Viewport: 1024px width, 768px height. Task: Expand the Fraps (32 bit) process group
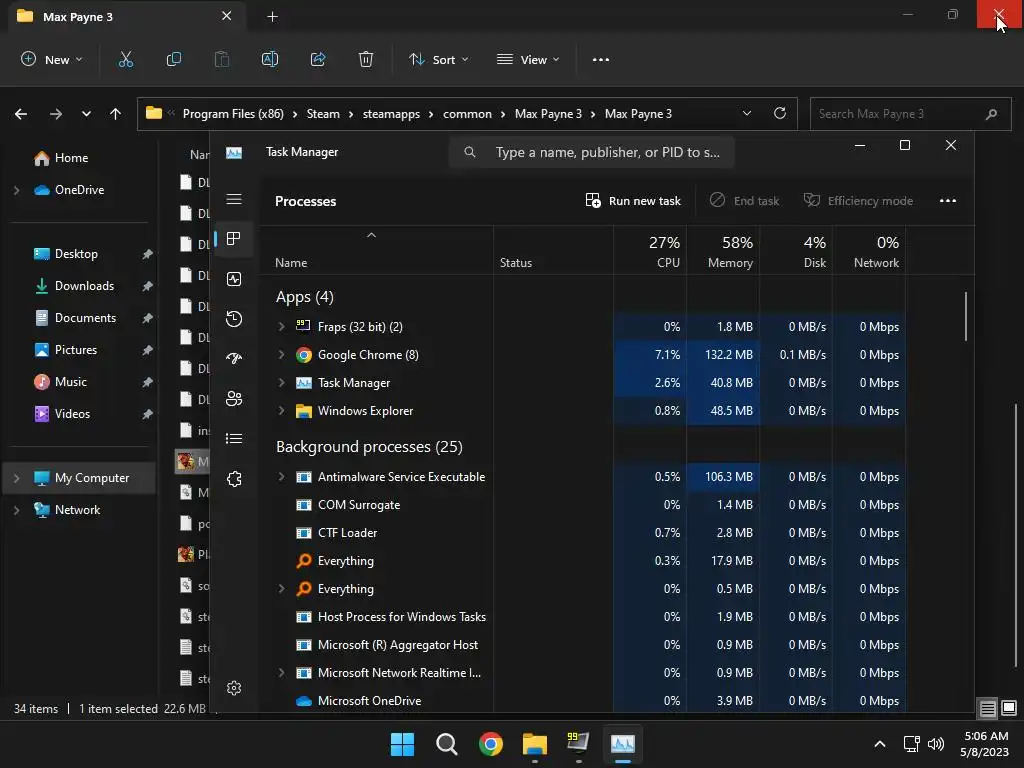click(281, 326)
